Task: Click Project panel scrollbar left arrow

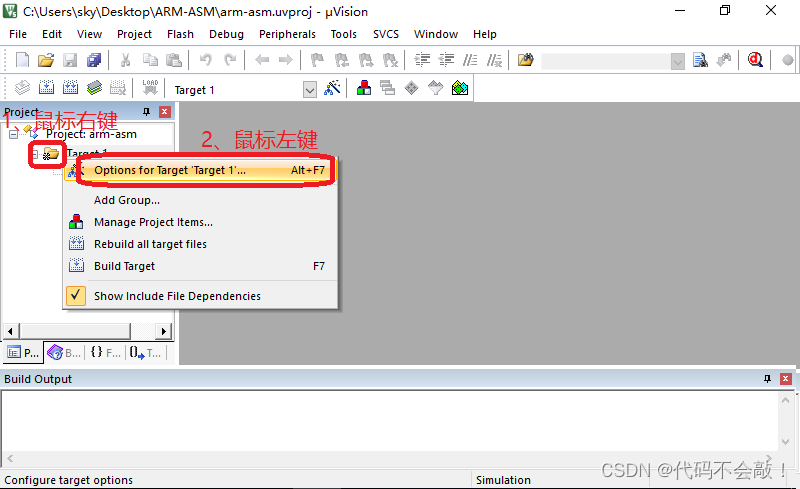Action: [x=11, y=331]
